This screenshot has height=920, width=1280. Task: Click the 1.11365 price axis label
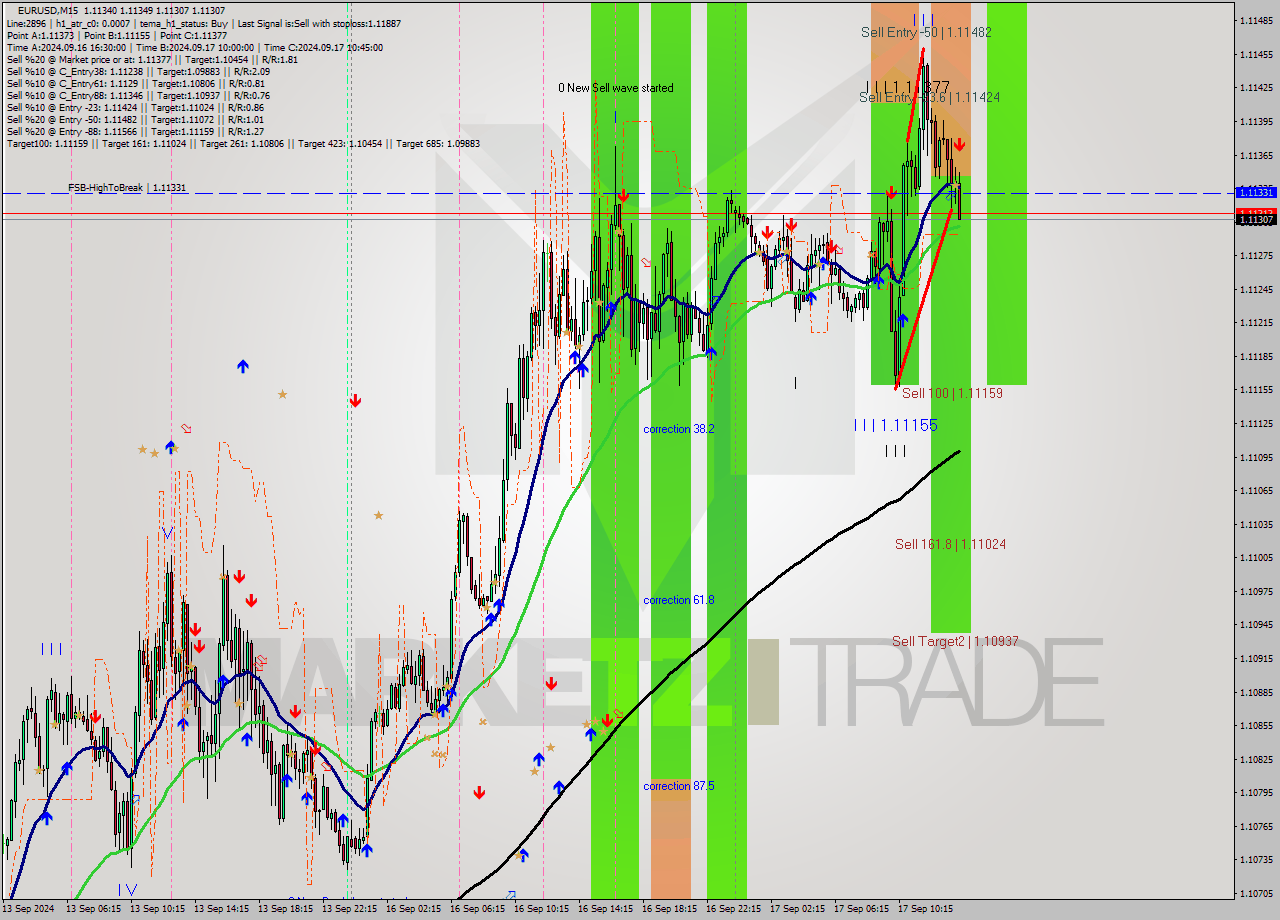coord(1255,155)
